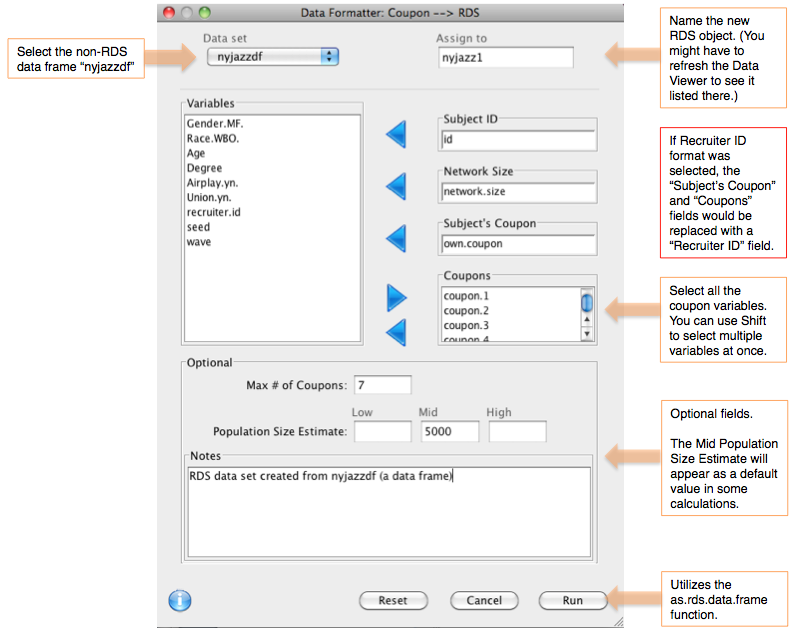Click the right-pointing arrow to add Coupons

(x=397, y=298)
